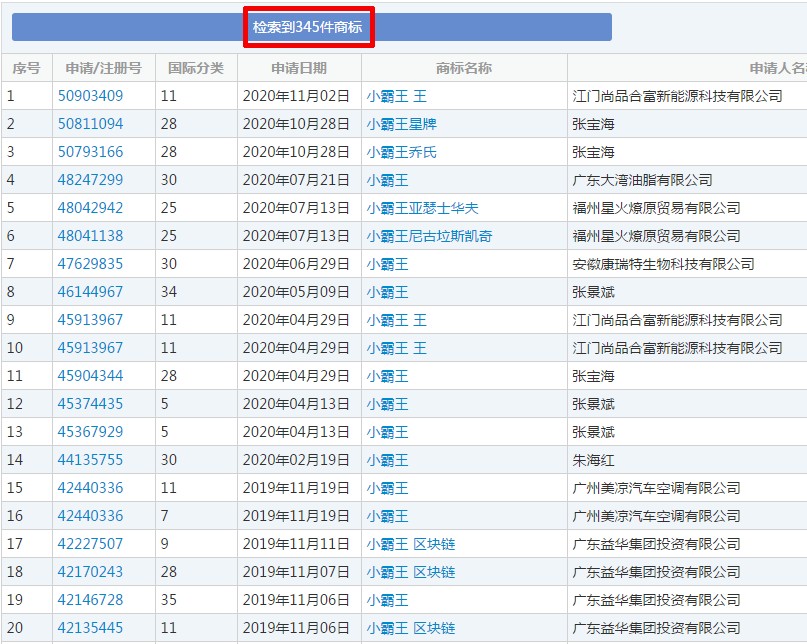Open trademark 小霸王亚瑟士华夫 link
This screenshot has height=644, width=807.
point(423,208)
